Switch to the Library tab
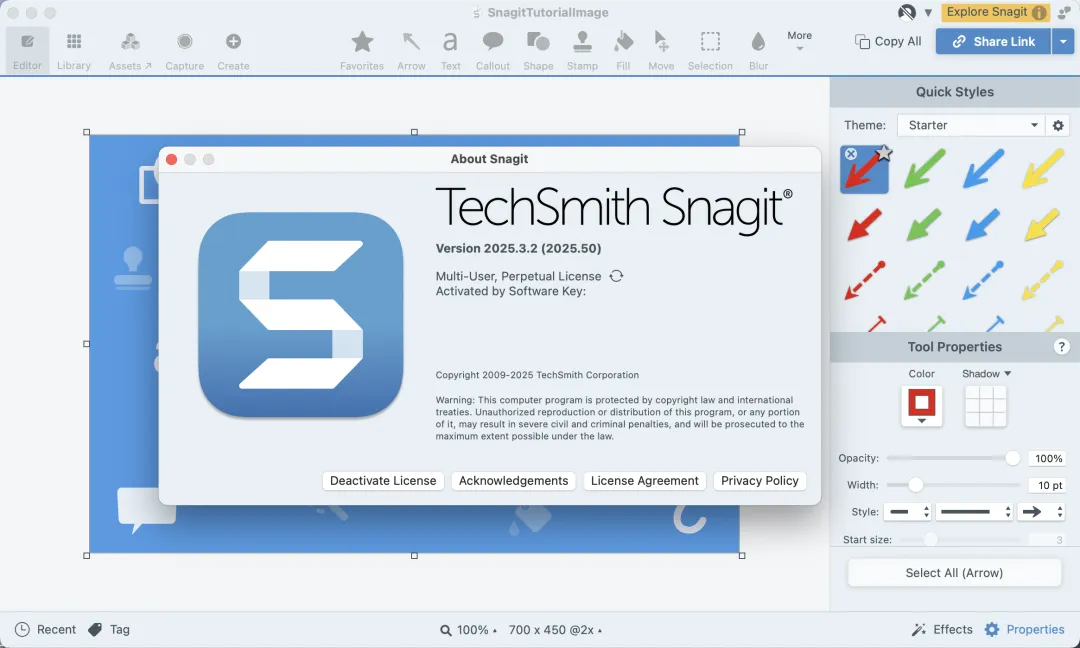 tap(74, 49)
